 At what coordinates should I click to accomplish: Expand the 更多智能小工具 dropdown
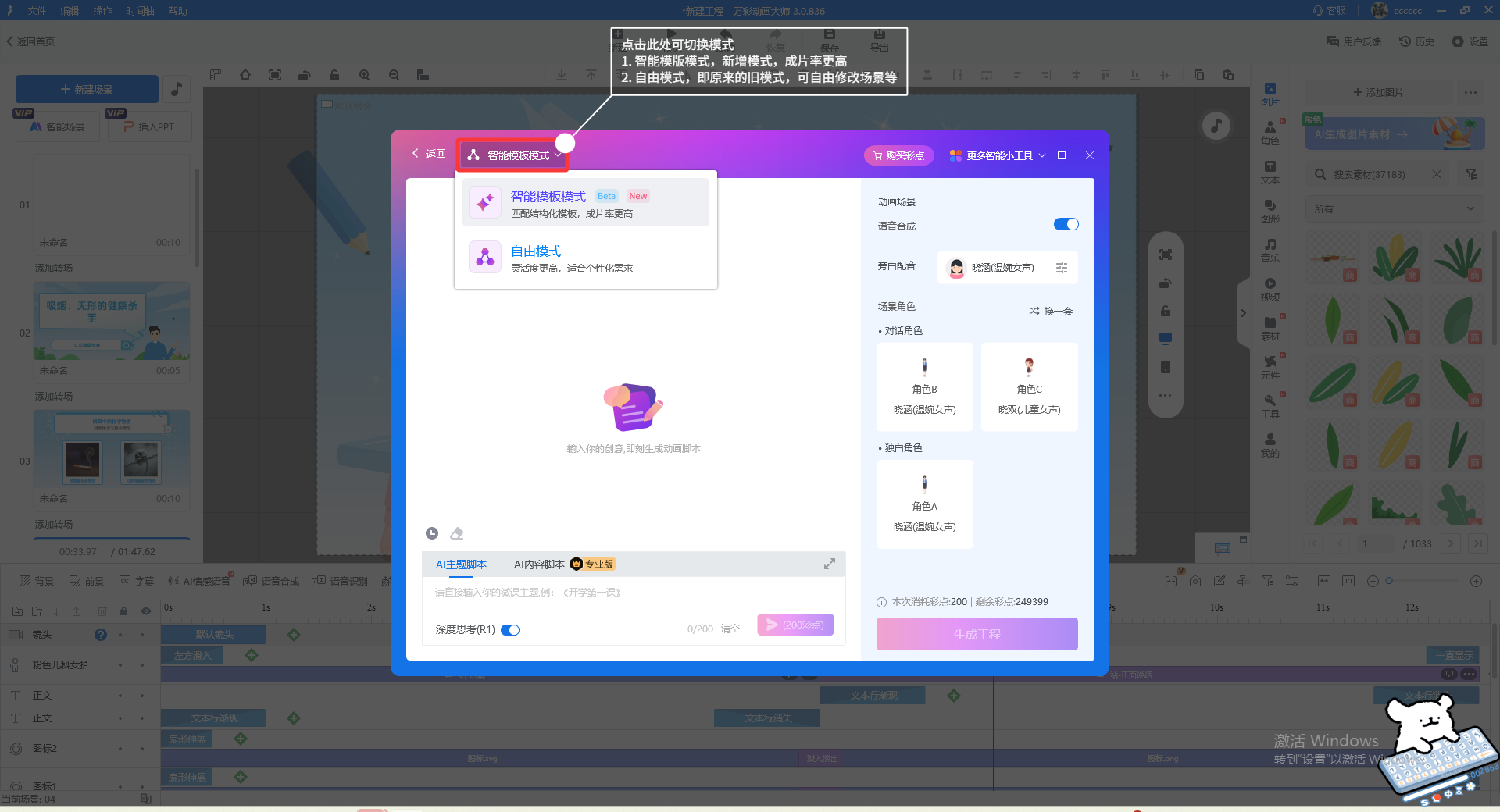coord(998,155)
